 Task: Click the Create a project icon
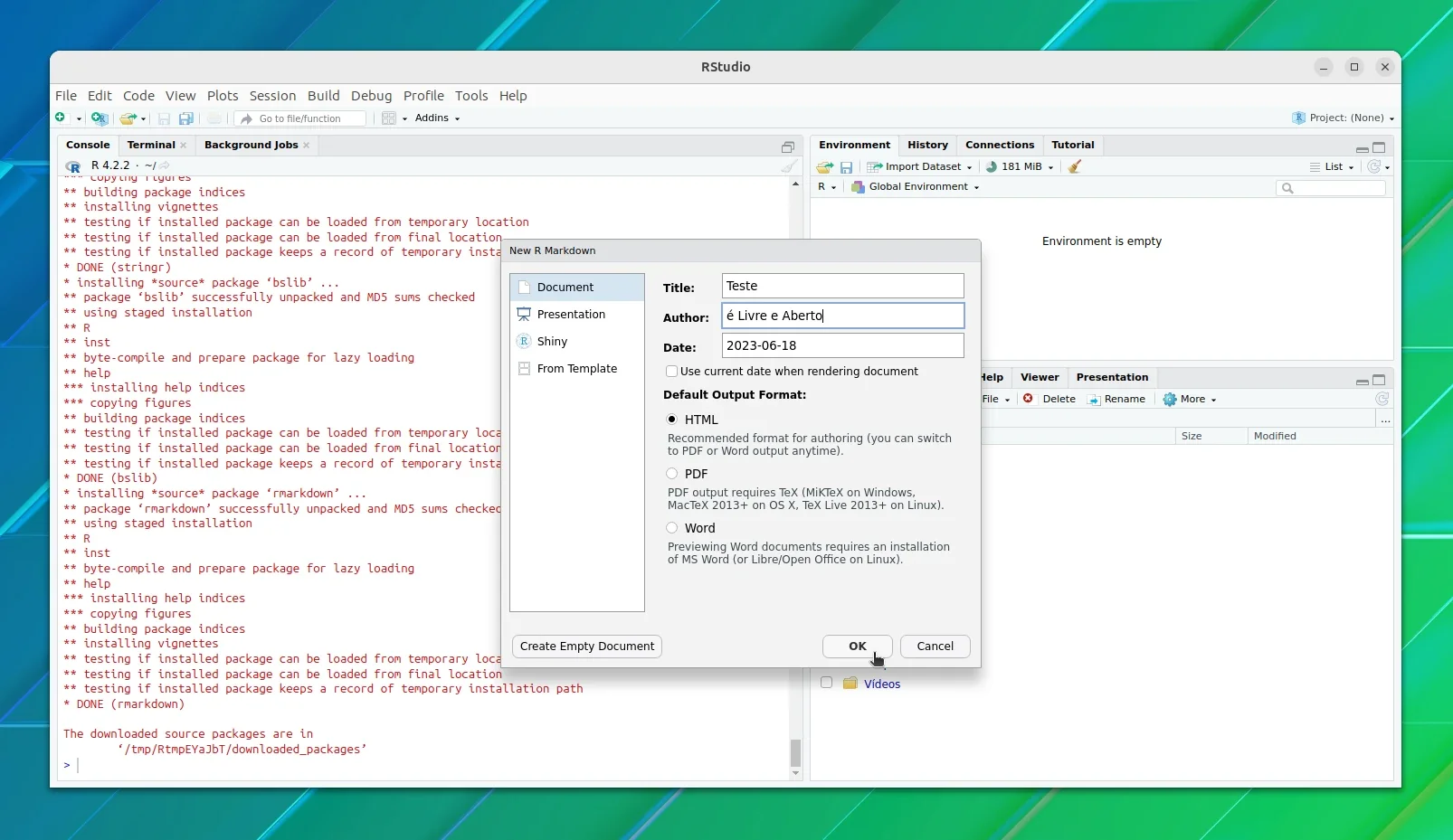(x=100, y=118)
